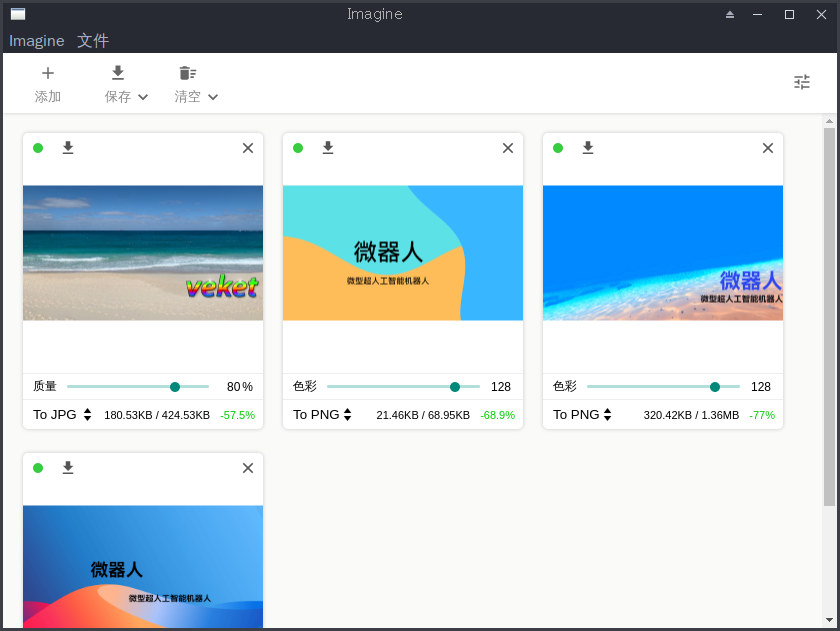The image size is (840, 631).
Task: Click the 色彩 label on 320.42KB card
Action: point(565,386)
